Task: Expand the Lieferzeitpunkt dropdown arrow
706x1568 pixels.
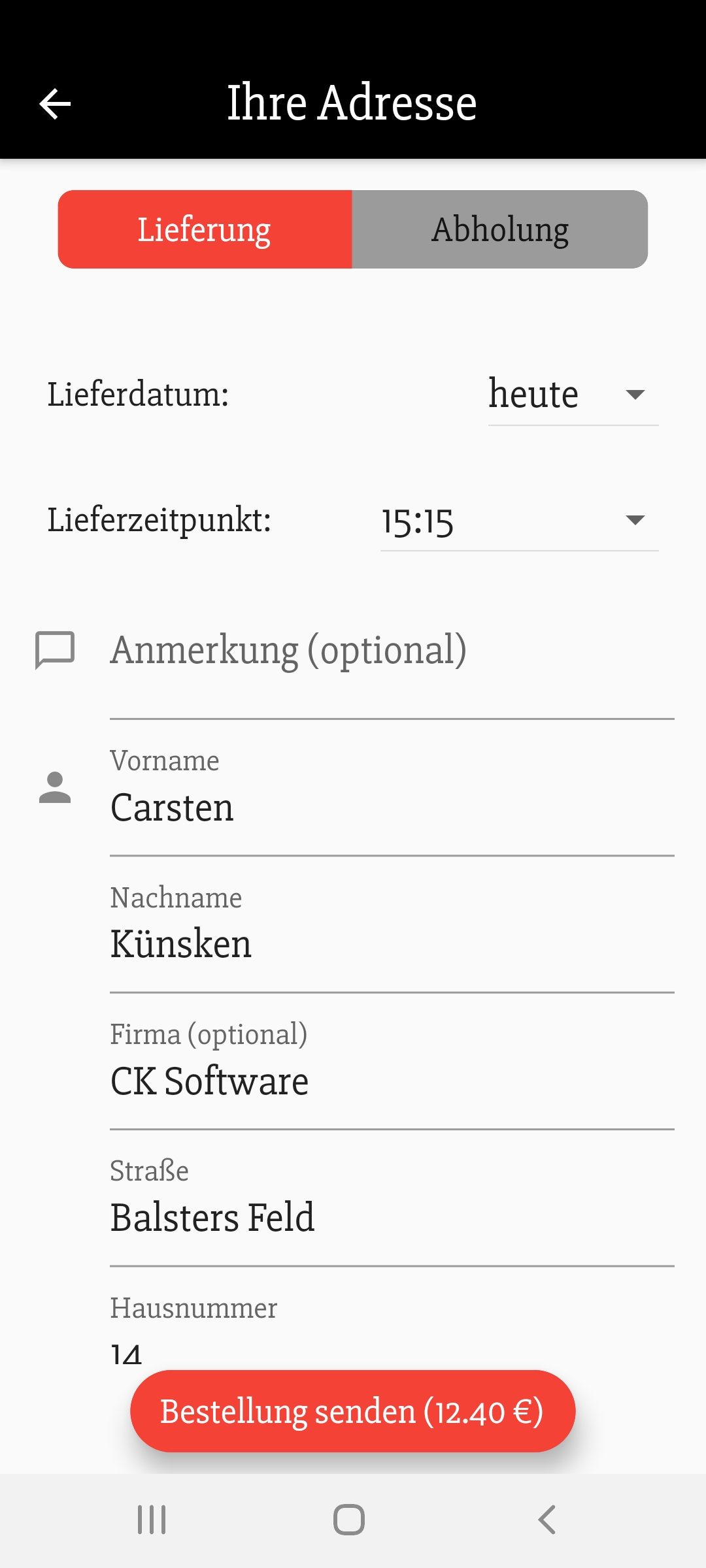Action: point(635,520)
